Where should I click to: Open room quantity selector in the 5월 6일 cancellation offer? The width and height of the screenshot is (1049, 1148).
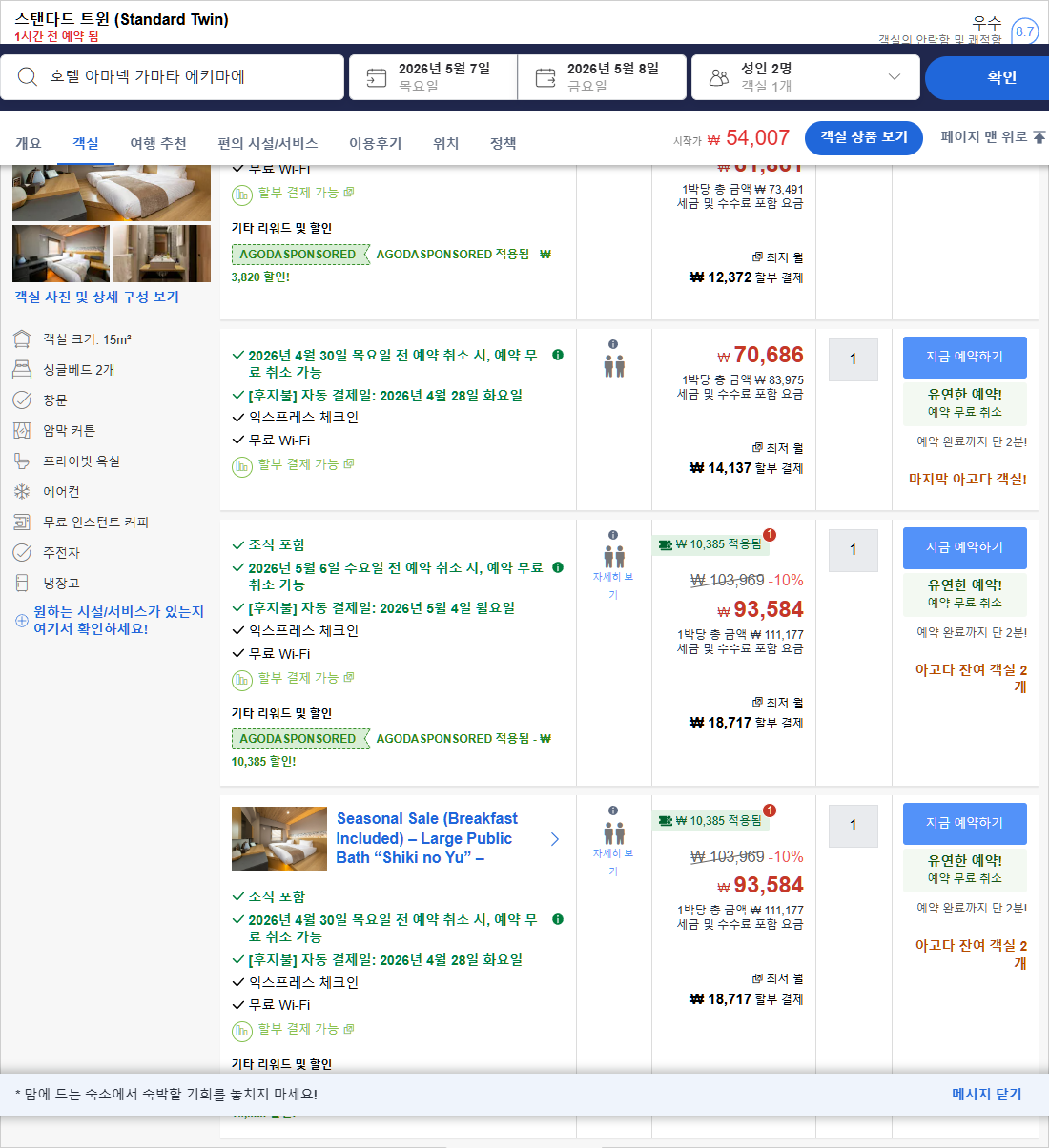click(x=853, y=551)
